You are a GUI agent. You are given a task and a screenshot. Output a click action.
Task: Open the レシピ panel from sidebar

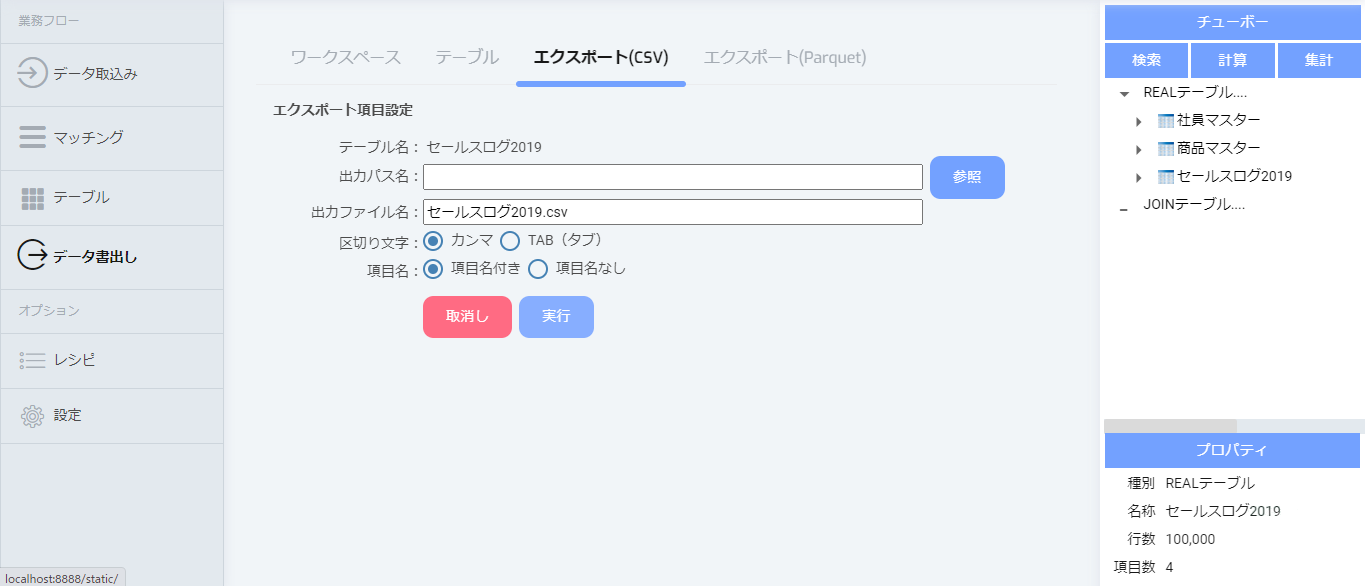pos(33,363)
